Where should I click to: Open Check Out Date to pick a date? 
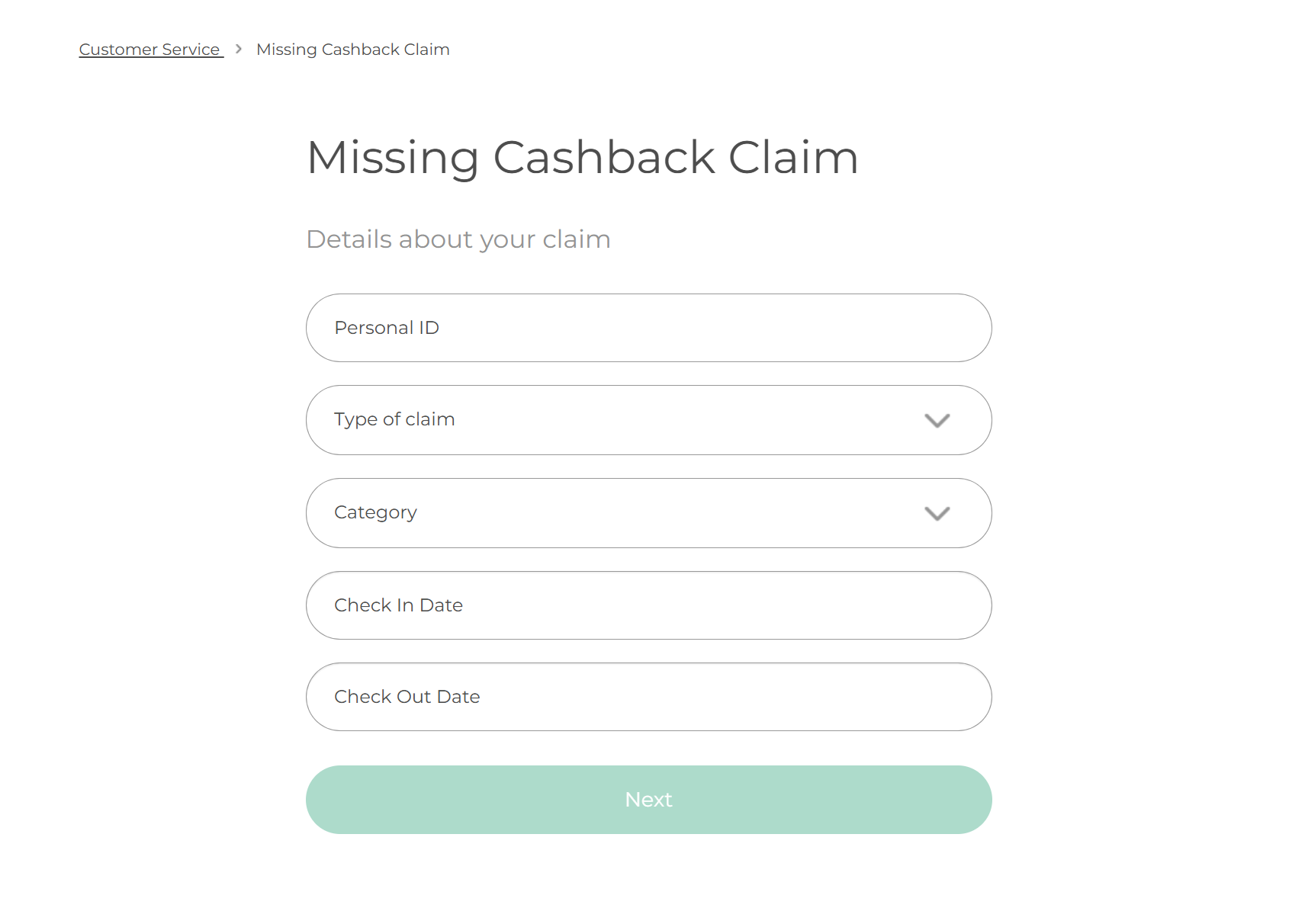(648, 696)
